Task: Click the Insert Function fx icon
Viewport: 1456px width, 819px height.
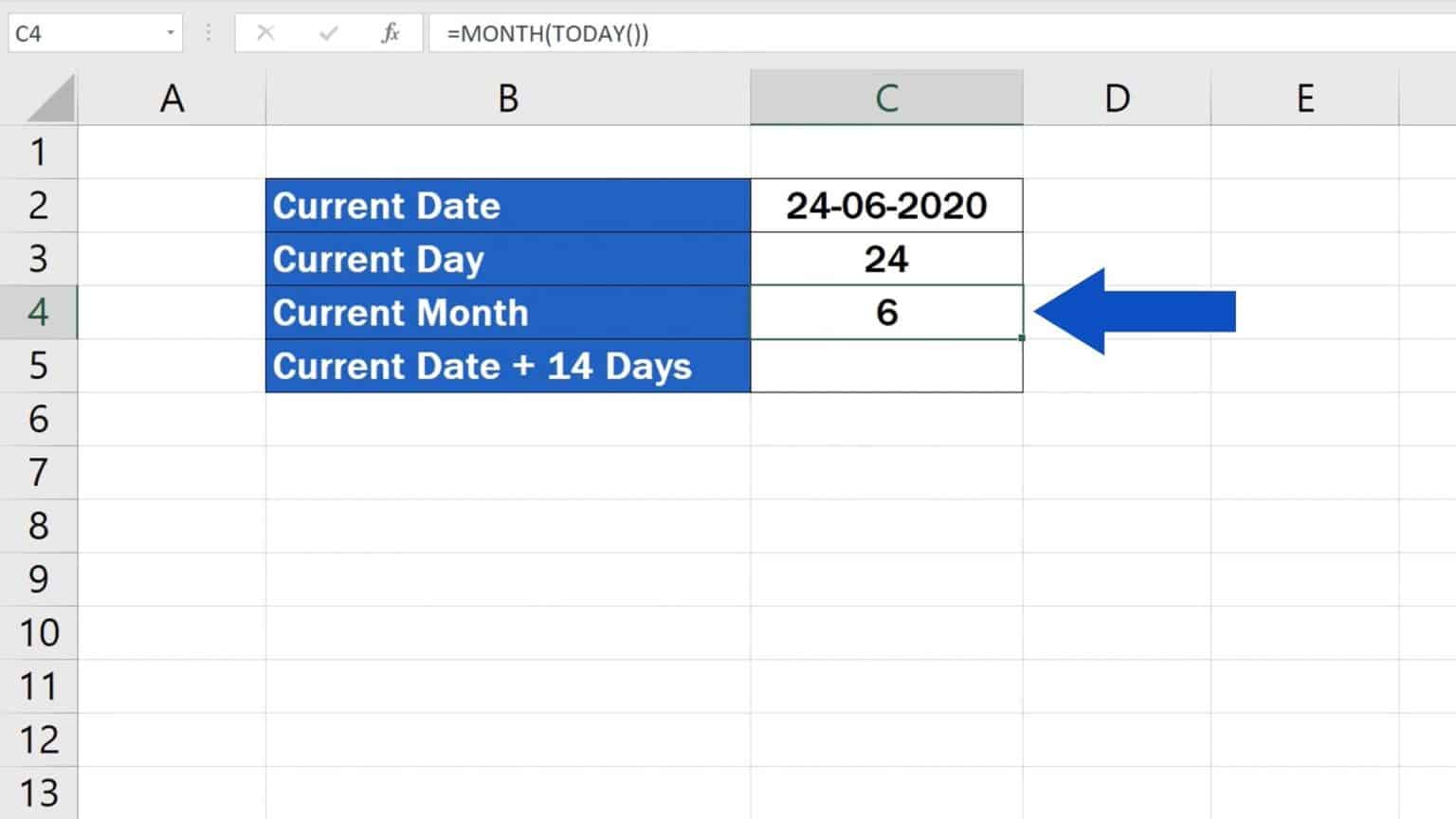Action: (390, 34)
